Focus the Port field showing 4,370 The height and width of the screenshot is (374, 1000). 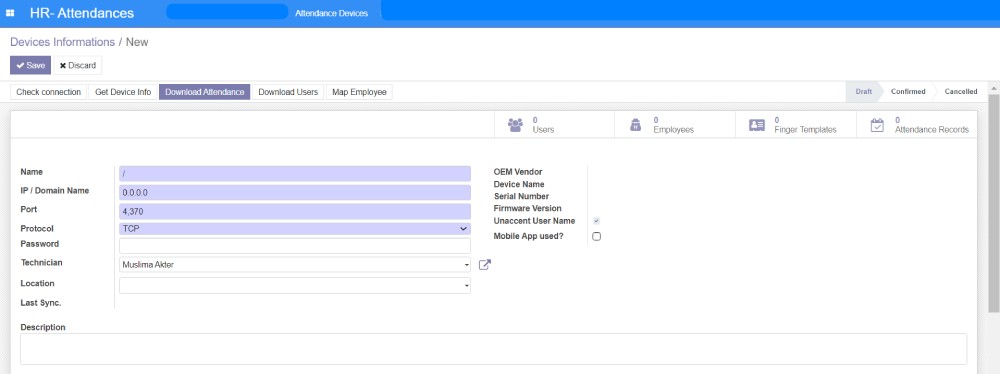295,211
